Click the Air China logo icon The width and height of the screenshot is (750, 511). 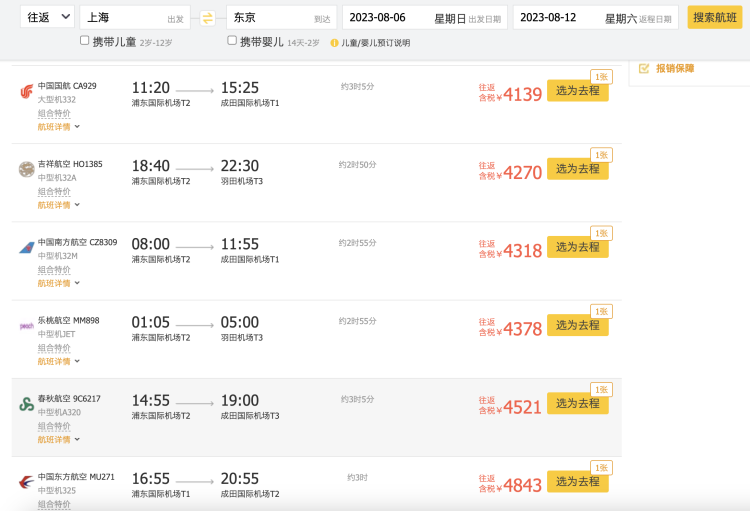tap(26, 91)
